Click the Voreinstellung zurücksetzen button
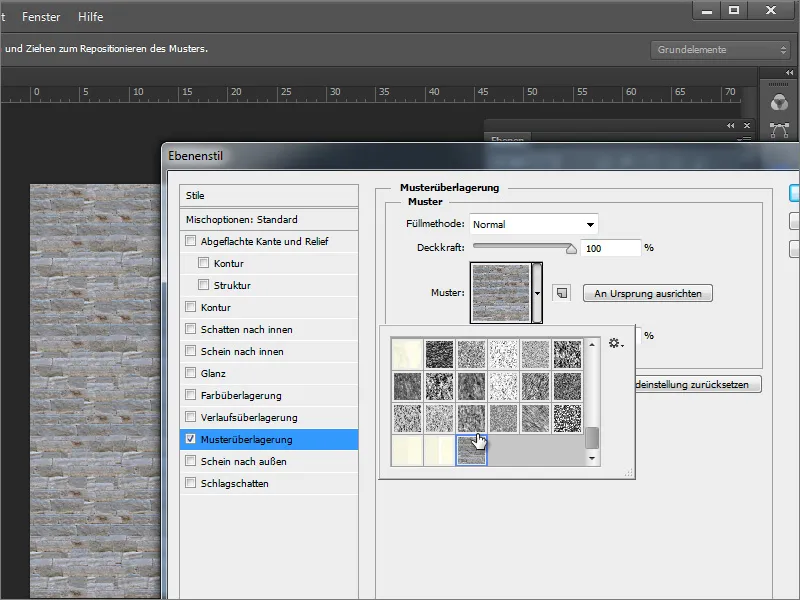This screenshot has height=600, width=800. coord(698,385)
